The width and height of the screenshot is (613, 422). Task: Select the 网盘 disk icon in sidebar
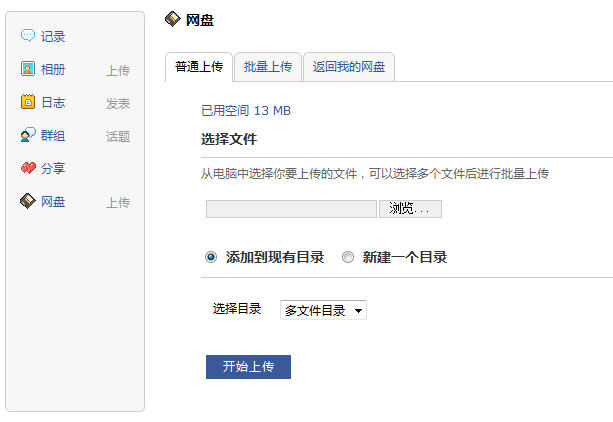[x=28, y=201]
